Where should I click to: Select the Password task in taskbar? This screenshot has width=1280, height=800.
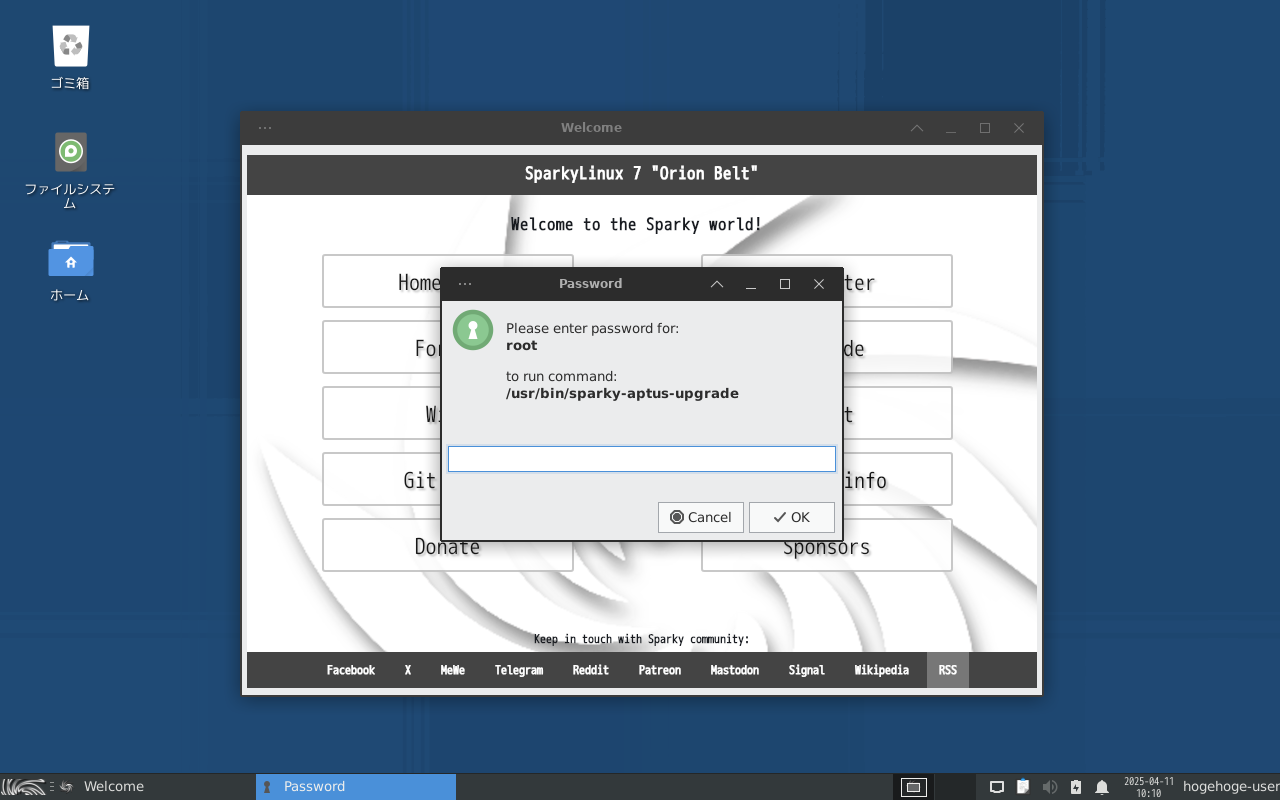point(356,787)
